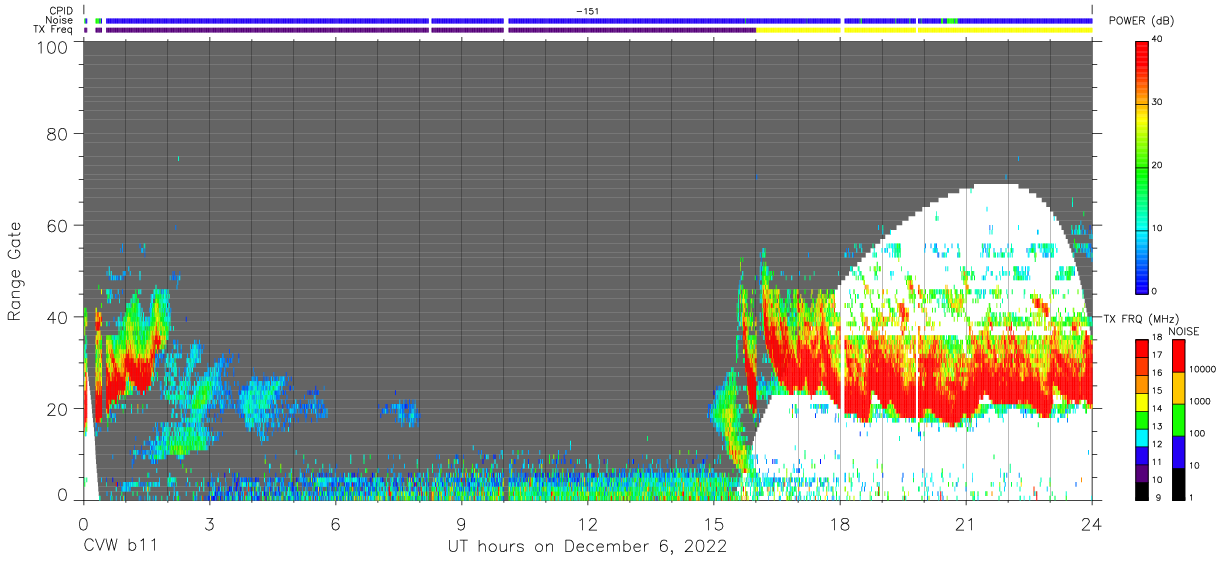The width and height of the screenshot is (1228, 567).
Task: Click the black 1-10 swatch in NOISE legend
Action: click(1177, 483)
